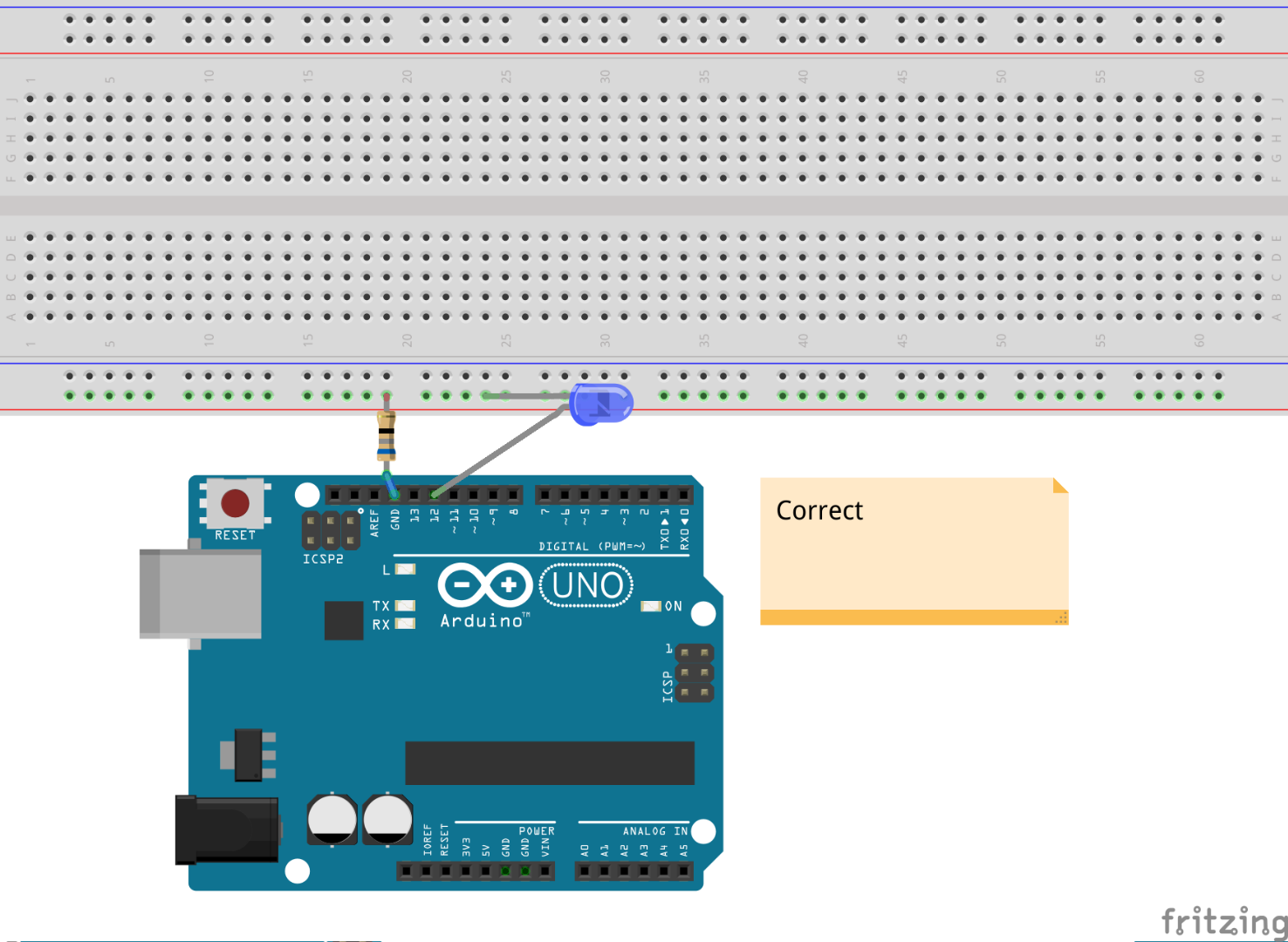Click digital pin 12 header
The image size is (1288, 942).
(434, 495)
